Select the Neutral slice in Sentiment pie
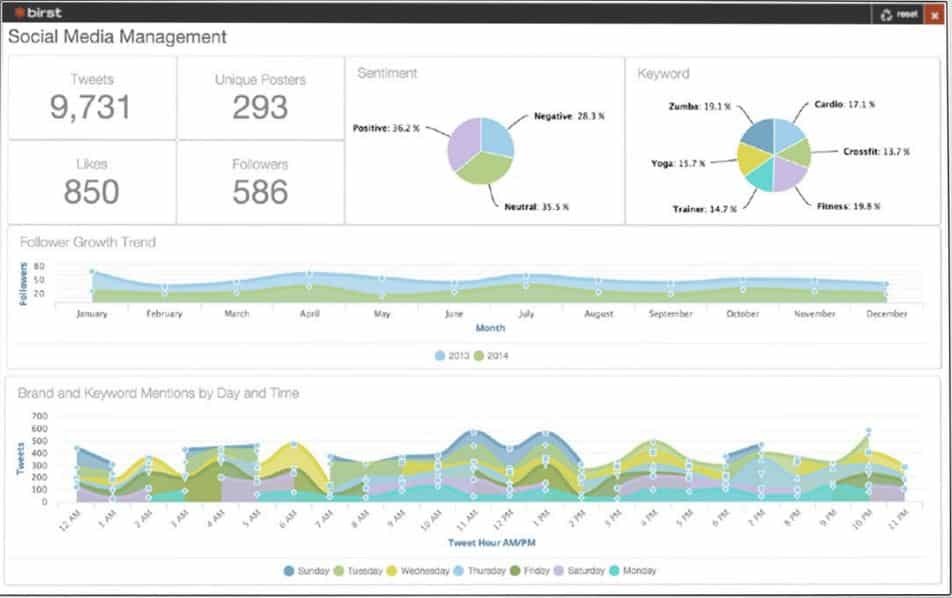This screenshot has height=598, width=952. click(484, 168)
